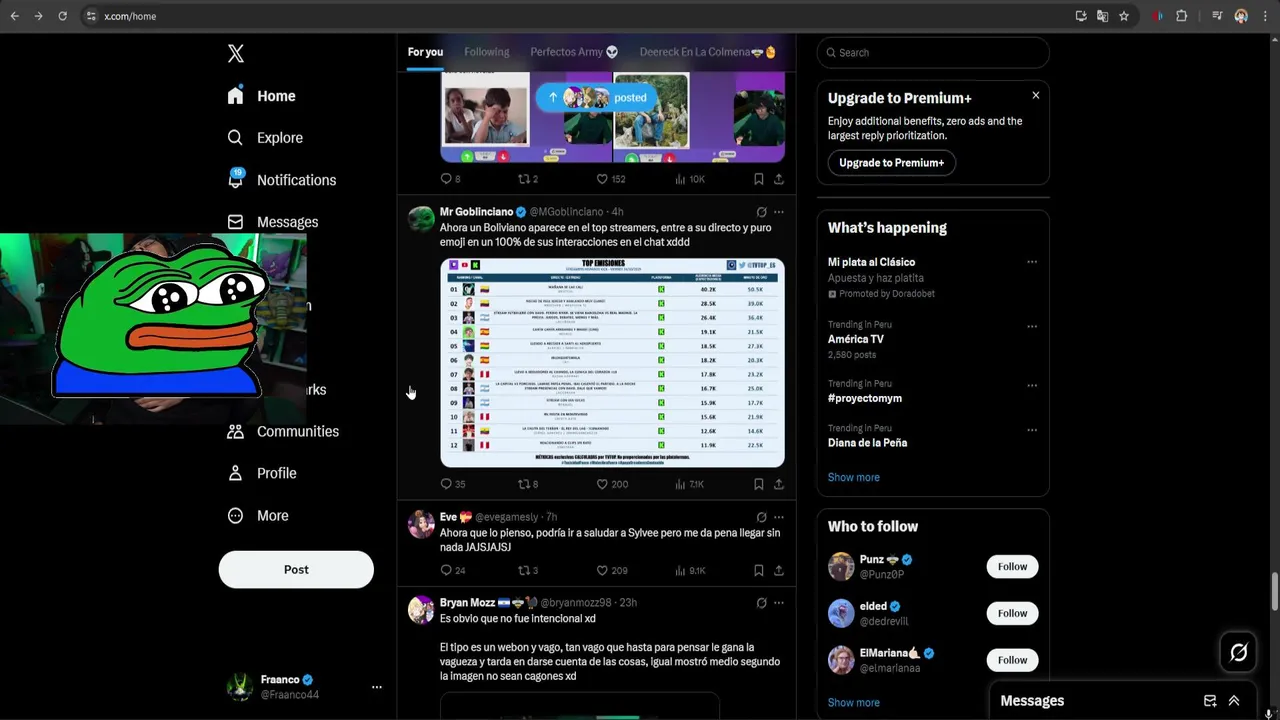Expand the Messages drawer
This screenshot has height=720, width=1280.
pos(1234,701)
